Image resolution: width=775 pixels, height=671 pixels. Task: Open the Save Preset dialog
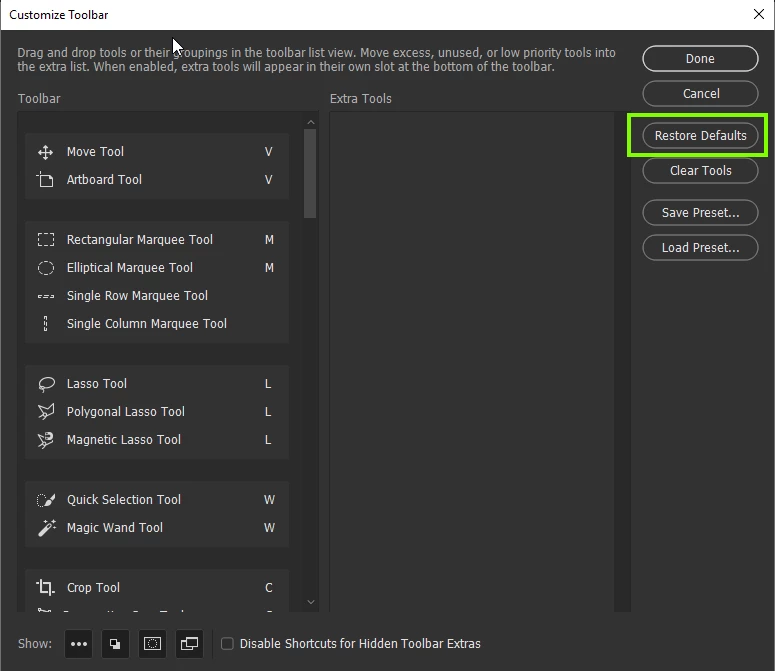point(700,212)
